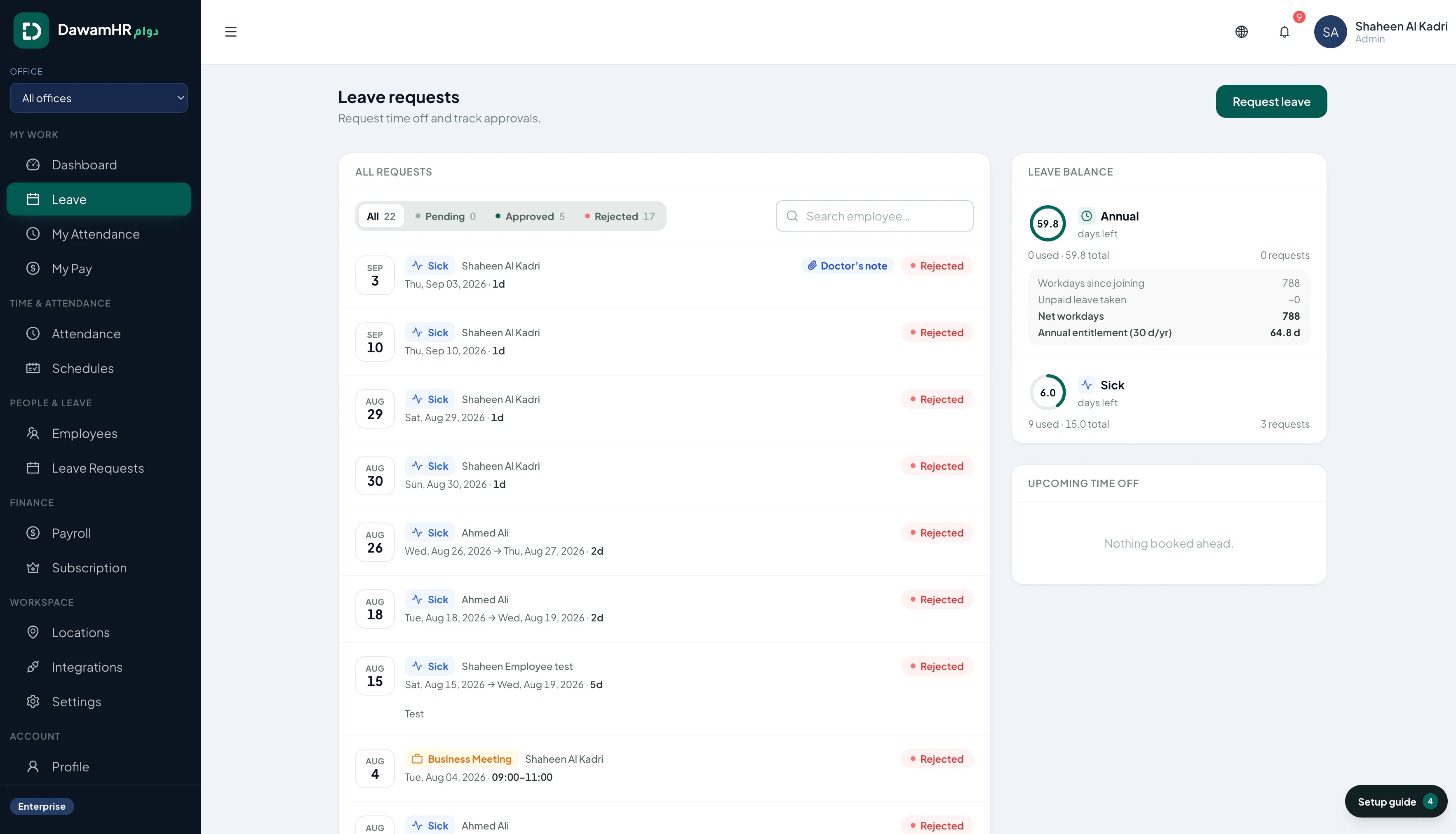Viewport: 1456px width, 834px height.
Task: Click the Aug 30 date tile
Action: (x=375, y=476)
